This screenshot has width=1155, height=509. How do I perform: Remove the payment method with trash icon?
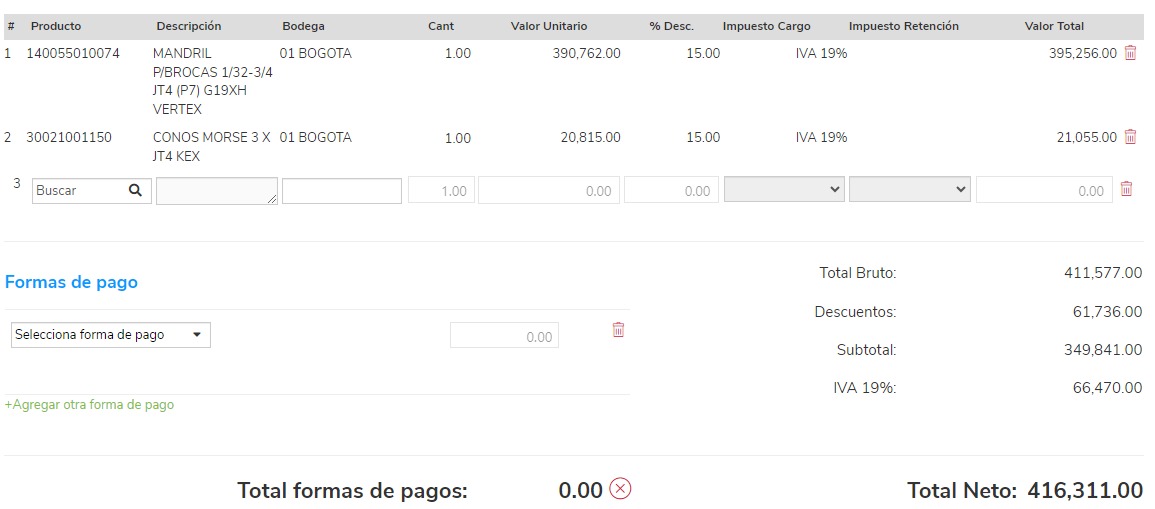click(x=618, y=330)
